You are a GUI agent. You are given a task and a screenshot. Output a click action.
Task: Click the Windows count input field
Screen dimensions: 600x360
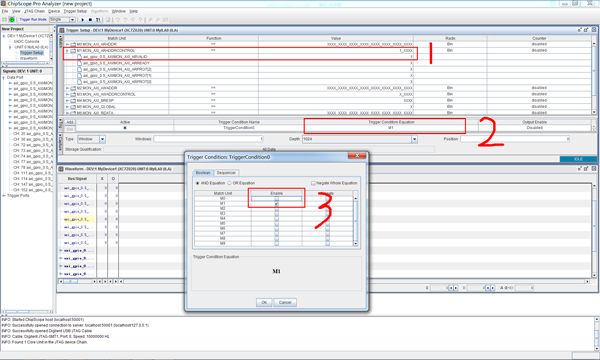tap(209, 139)
